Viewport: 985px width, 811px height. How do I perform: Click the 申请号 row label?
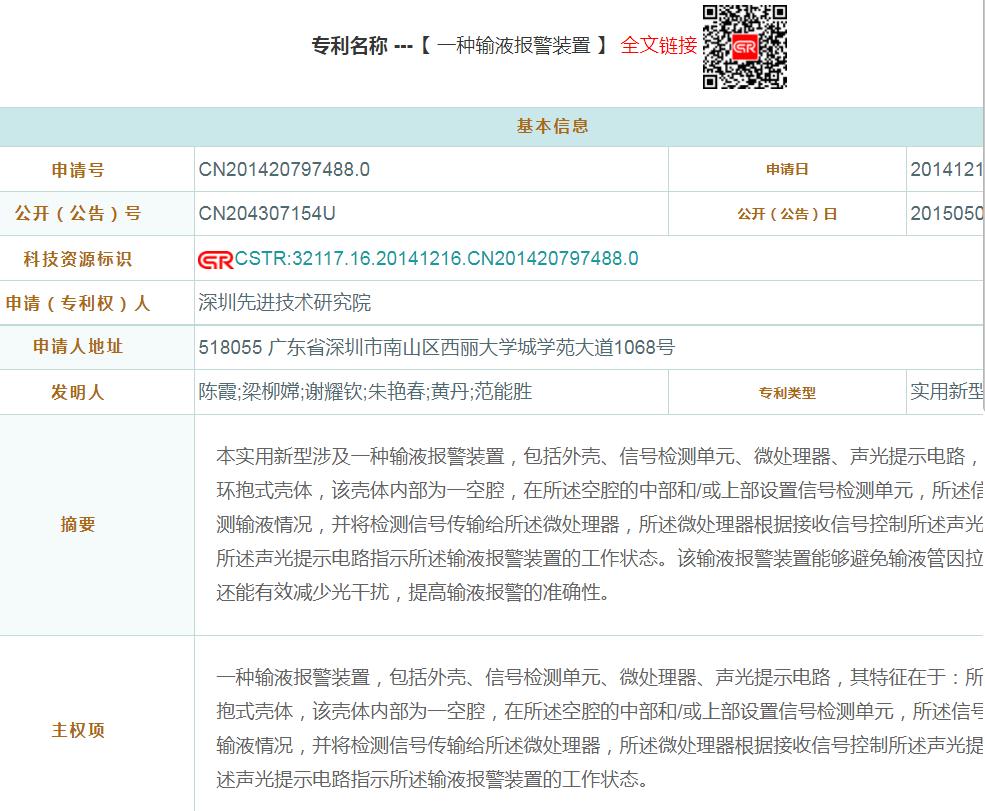tap(78, 171)
